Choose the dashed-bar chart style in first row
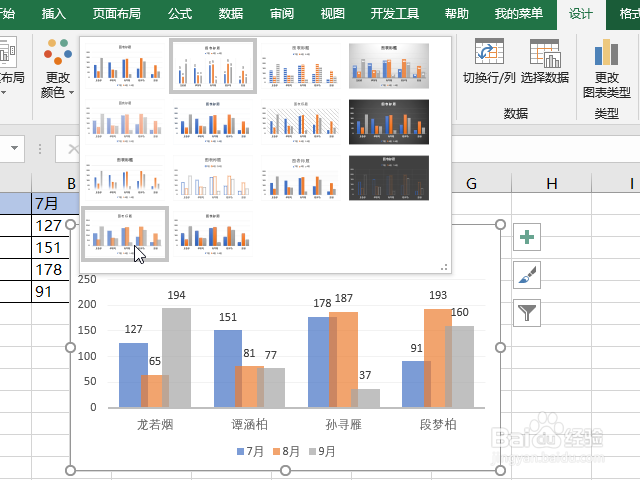 coord(301,66)
